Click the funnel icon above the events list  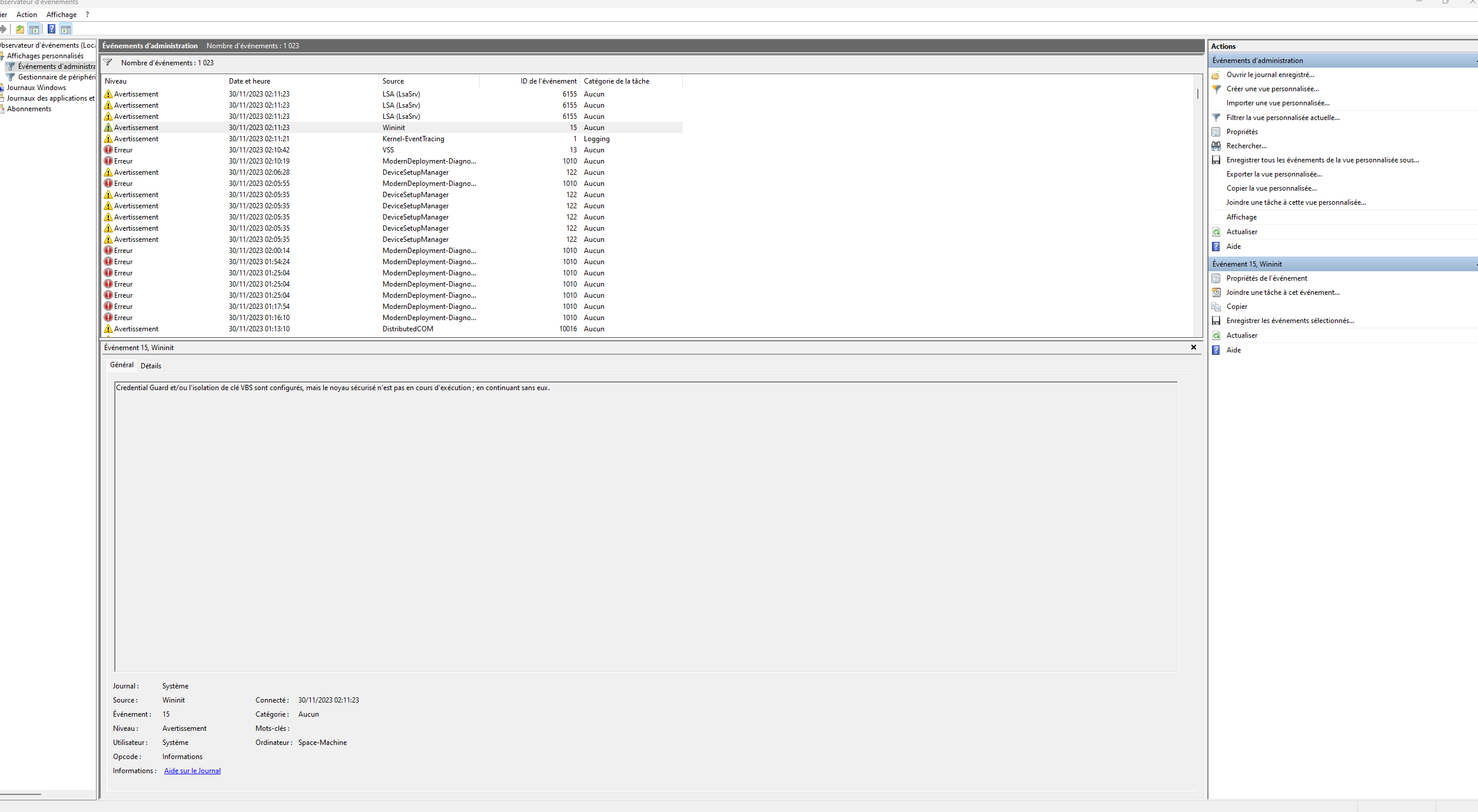click(x=108, y=62)
